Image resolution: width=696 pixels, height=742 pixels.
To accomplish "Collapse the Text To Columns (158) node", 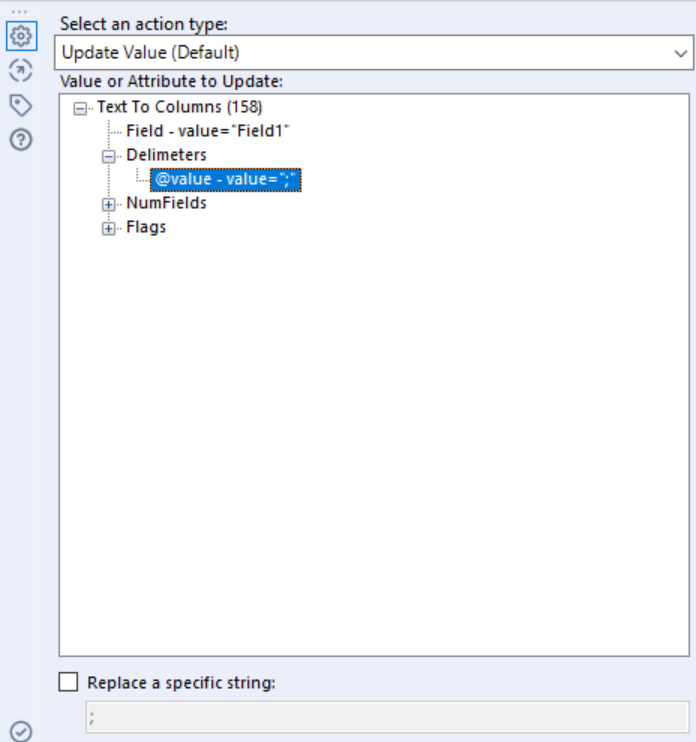I will tap(80, 109).
